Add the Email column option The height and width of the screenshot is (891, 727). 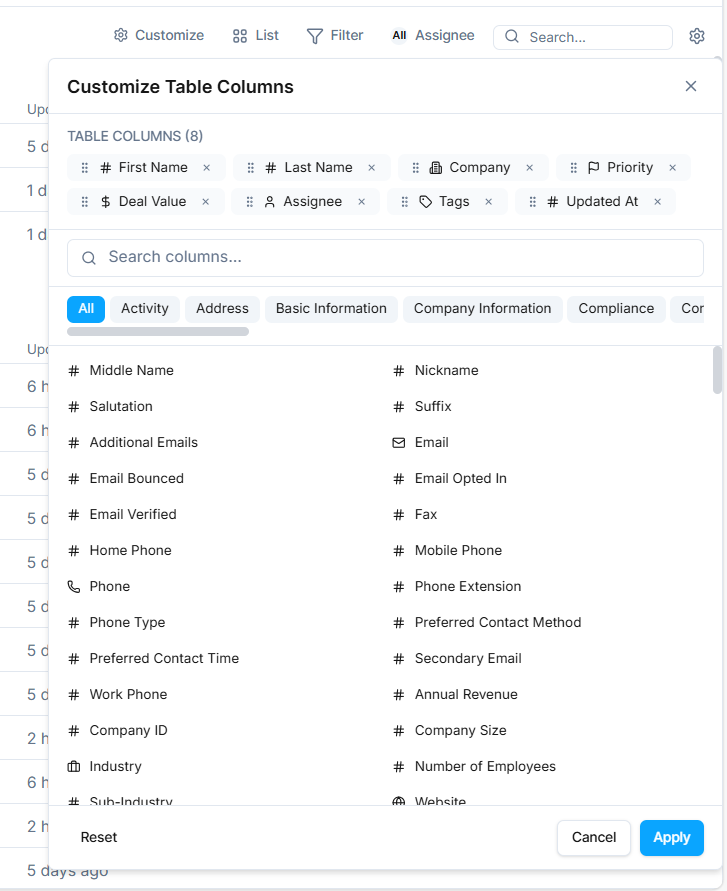[x=431, y=442]
